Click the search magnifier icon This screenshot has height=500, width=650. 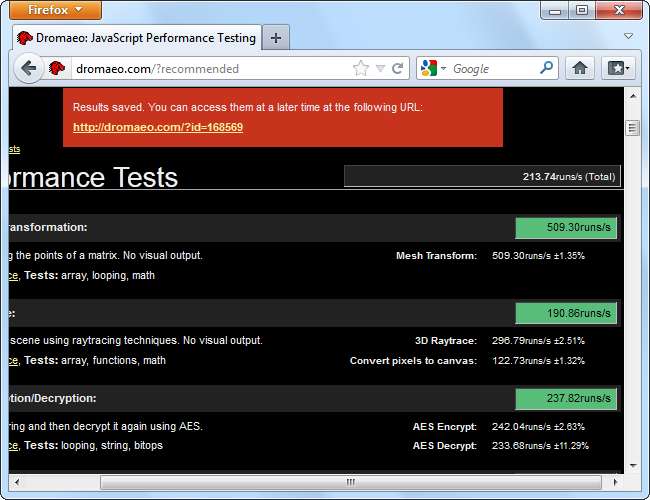[x=546, y=68]
